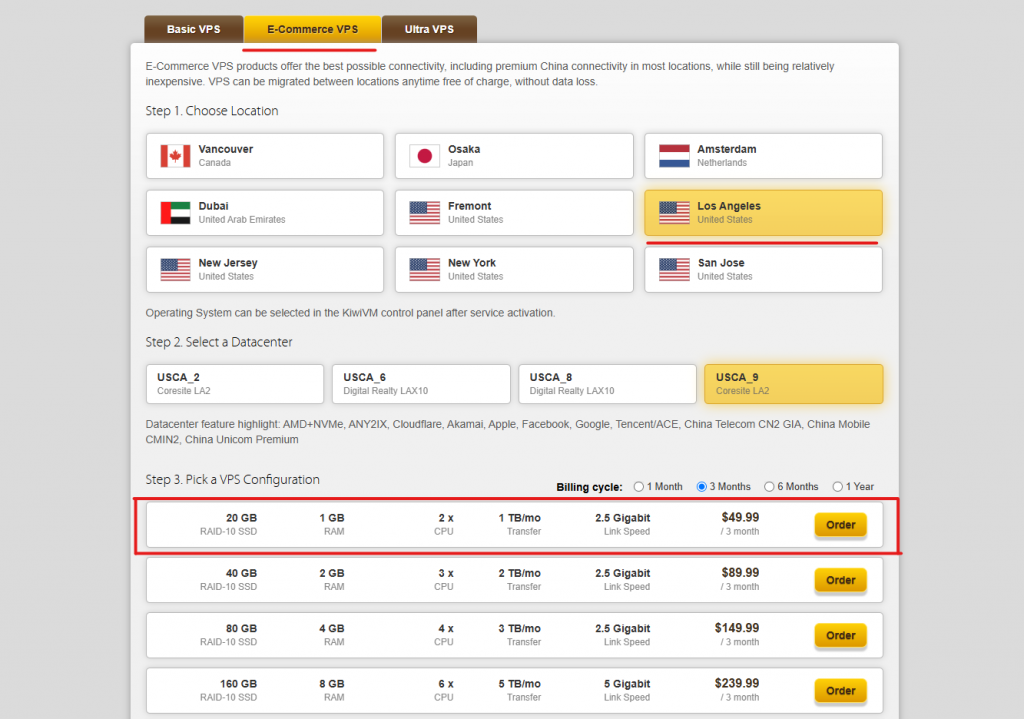Click the US flag beside New York
Image resolution: width=1024 pixels, height=719 pixels.
coord(424,270)
